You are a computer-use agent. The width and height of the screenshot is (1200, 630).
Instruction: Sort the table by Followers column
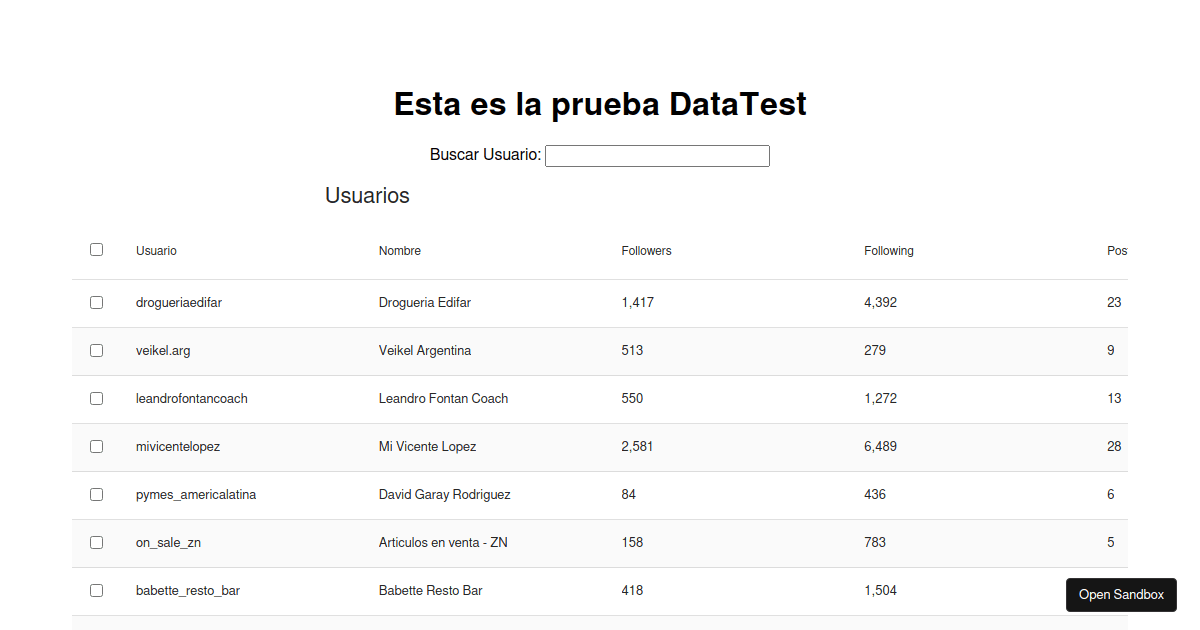tap(646, 250)
